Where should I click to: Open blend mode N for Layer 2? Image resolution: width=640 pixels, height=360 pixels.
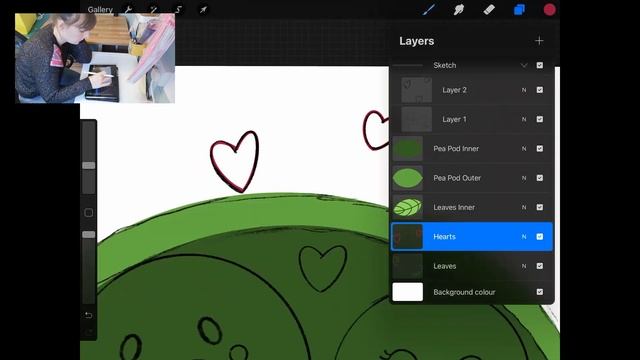click(x=524, y=90)
